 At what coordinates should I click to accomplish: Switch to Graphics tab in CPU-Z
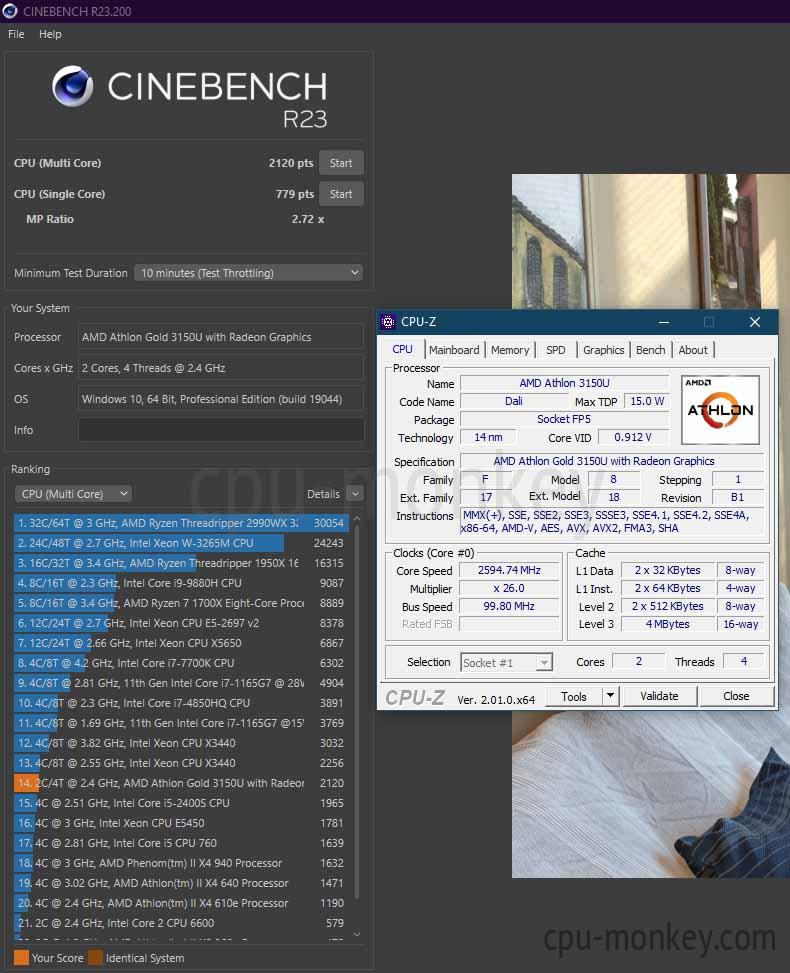(x=603, y=350)
